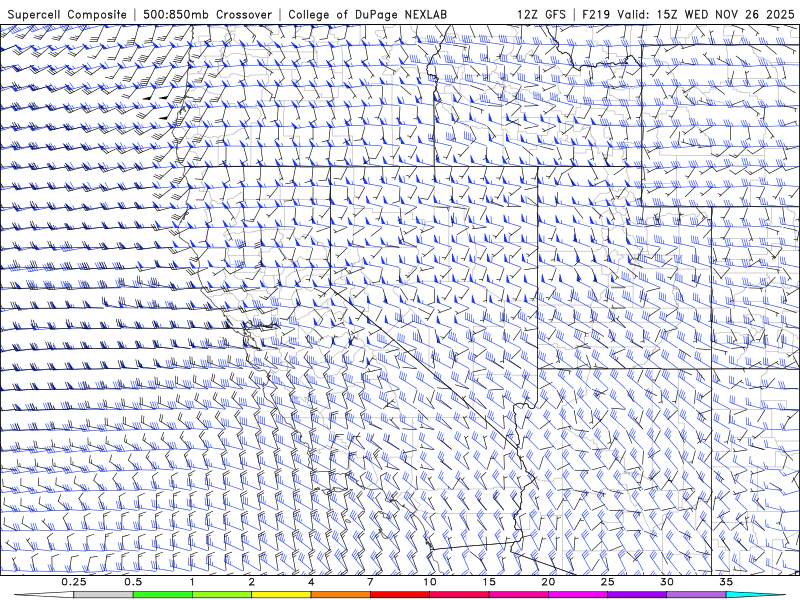Select the bright green 0.5–1 colorbar segment
Screen dimensions: 800x600
[x=162, y=595]
